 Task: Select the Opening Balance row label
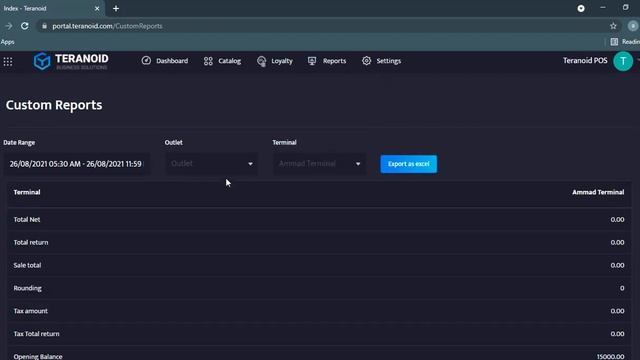click(38, 356)
